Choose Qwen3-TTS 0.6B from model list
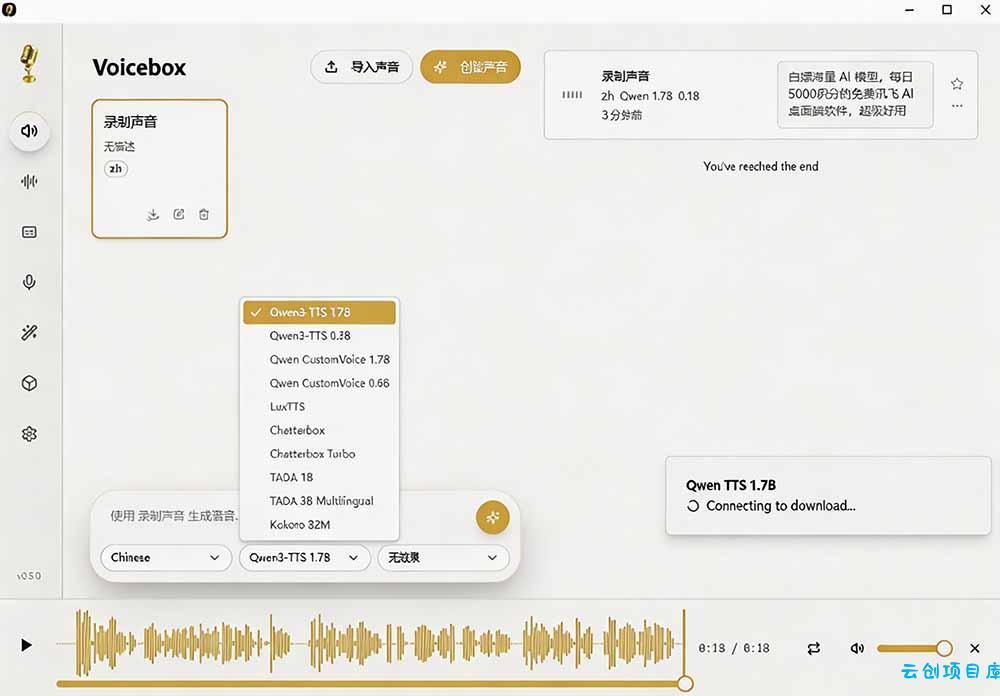Viewport: 1000px width, 696px height. (319, 336)
